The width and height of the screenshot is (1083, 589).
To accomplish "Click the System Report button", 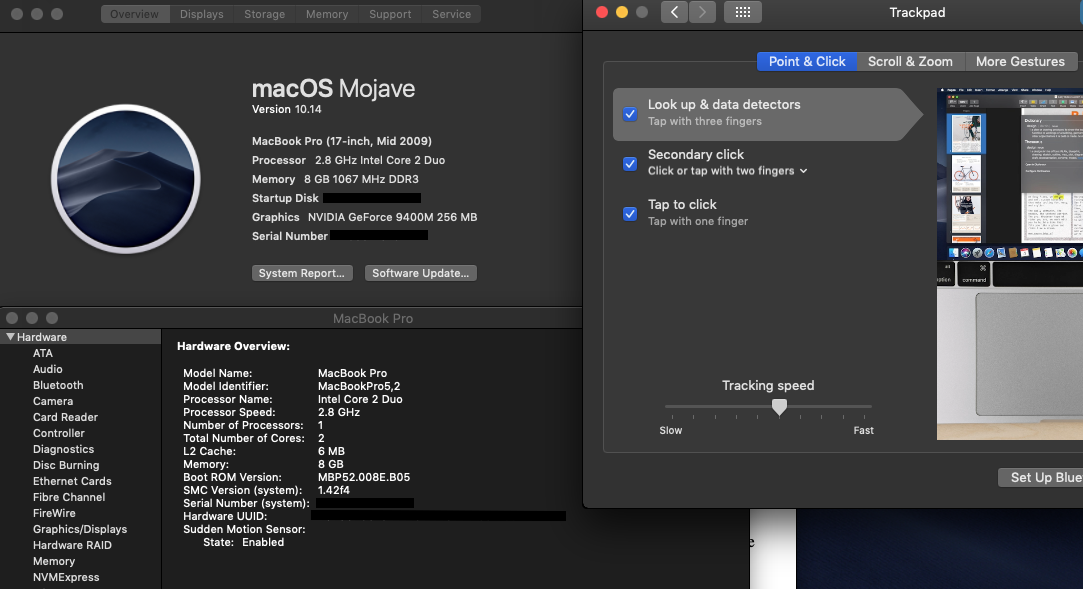I will 302,273.
